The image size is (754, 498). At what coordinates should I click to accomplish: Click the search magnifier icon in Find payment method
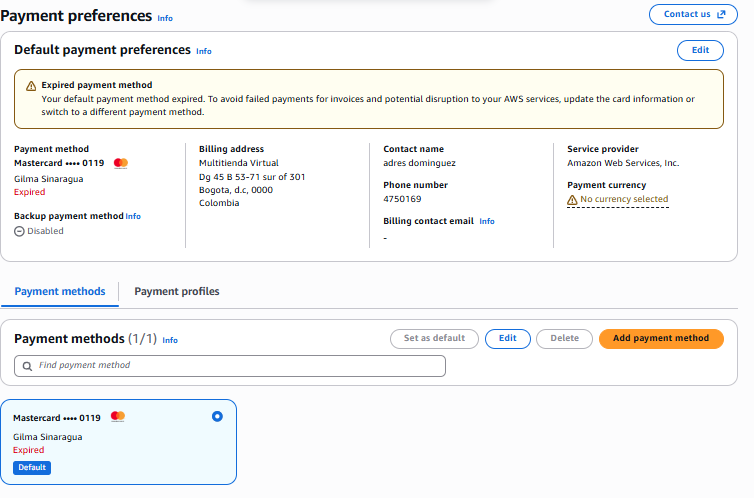[x=27, y=366]
